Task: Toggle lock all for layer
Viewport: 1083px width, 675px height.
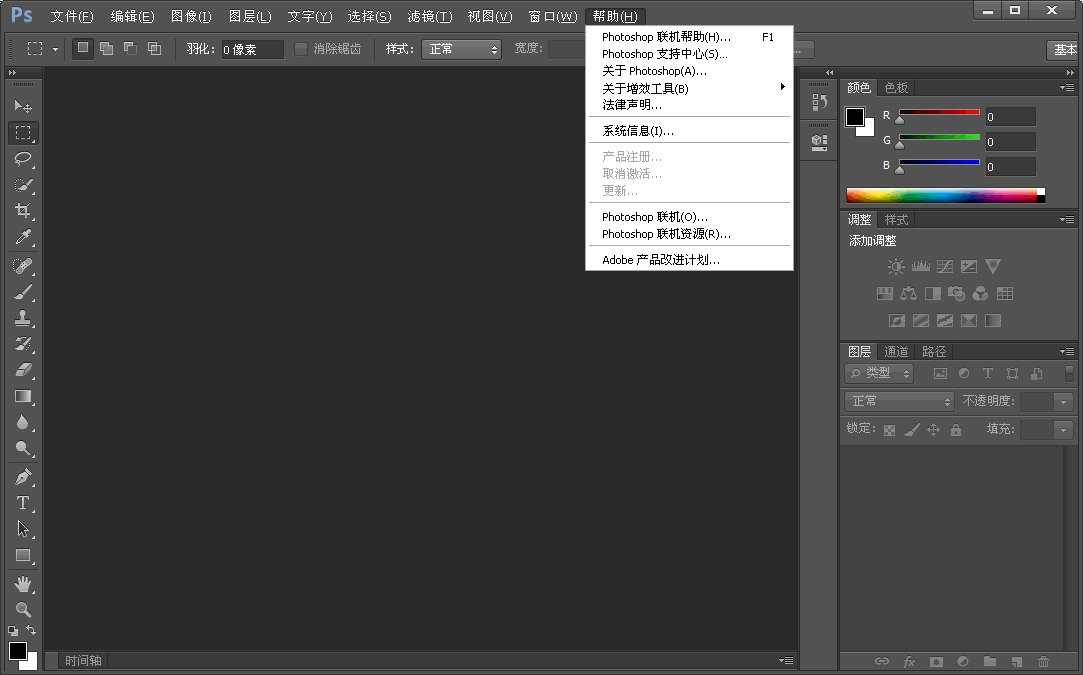Action: [x=956, y=430]
